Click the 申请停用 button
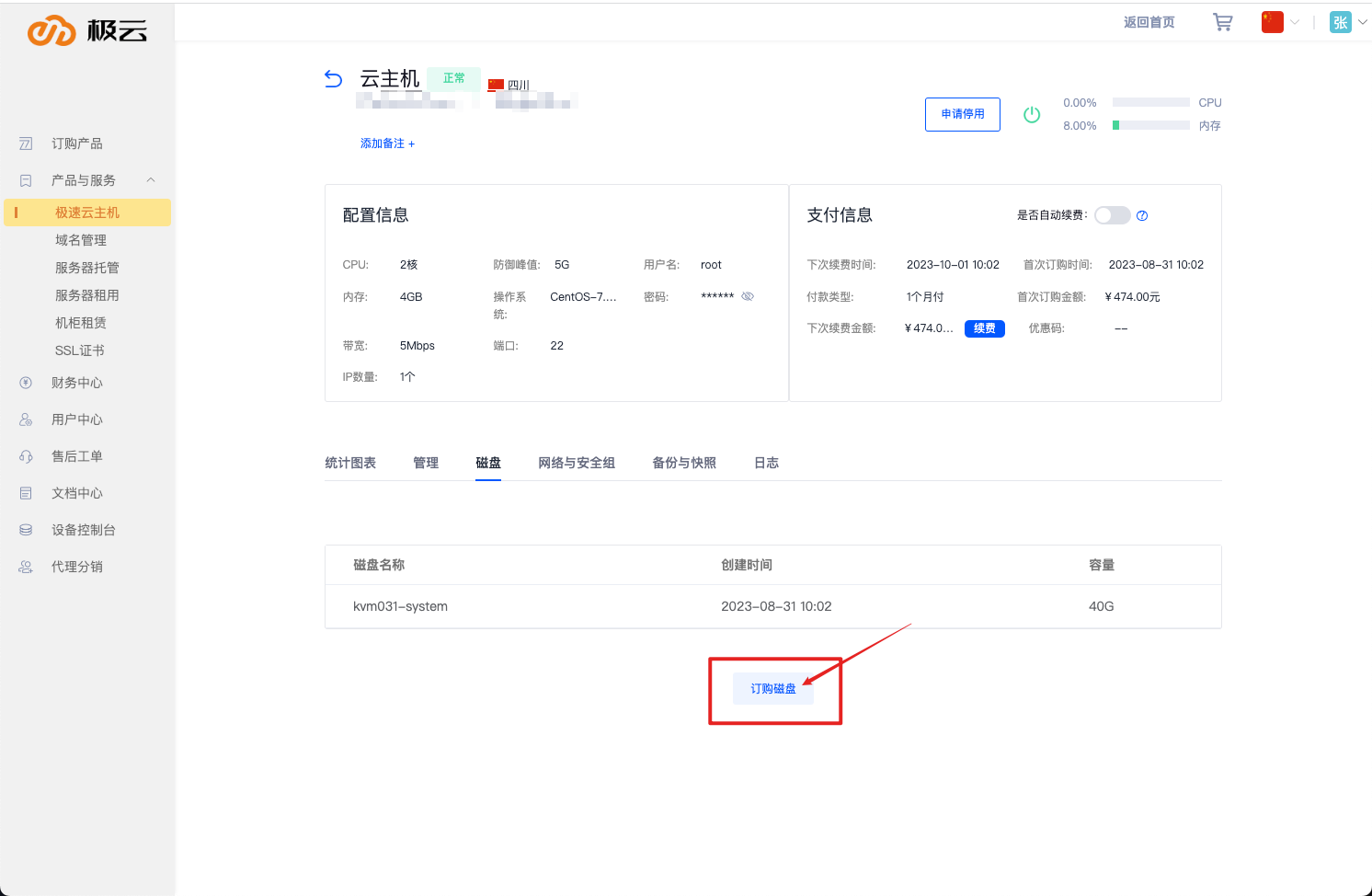1372x896 pixels. 962,115
